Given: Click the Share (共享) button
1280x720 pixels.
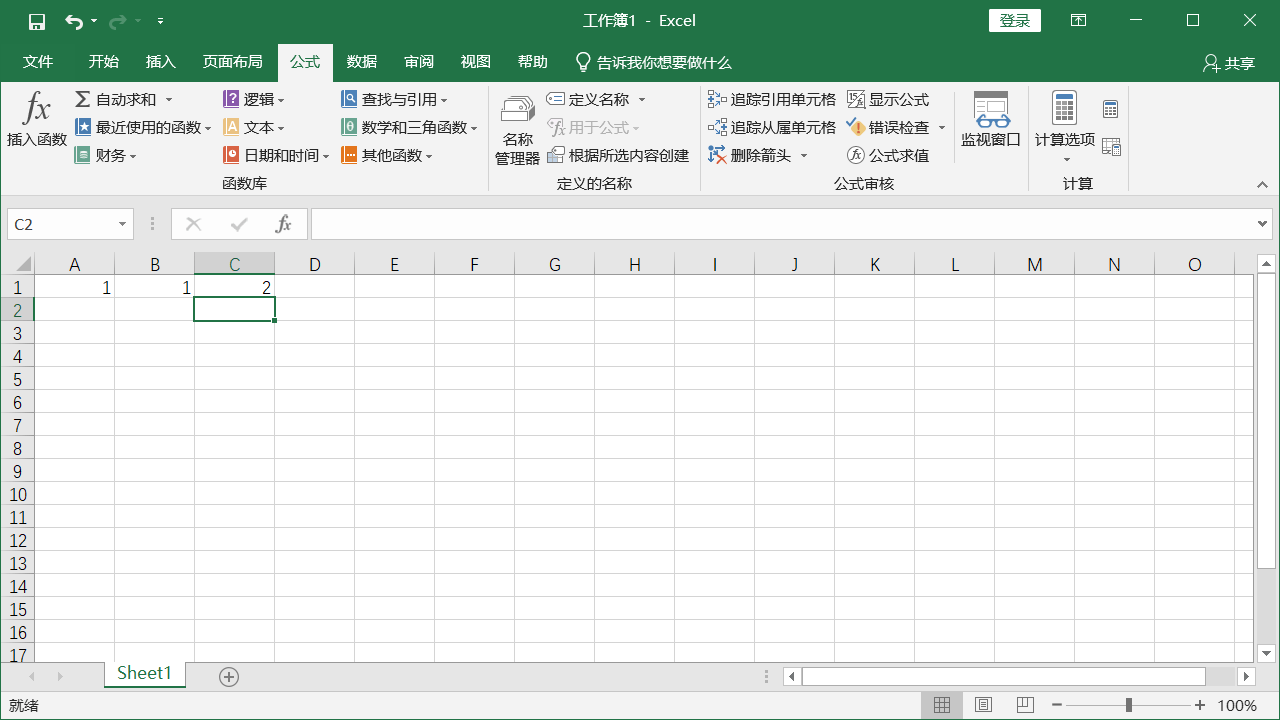Looking at the screenshot, I should pyautogui.click(x=1229, y=63).
